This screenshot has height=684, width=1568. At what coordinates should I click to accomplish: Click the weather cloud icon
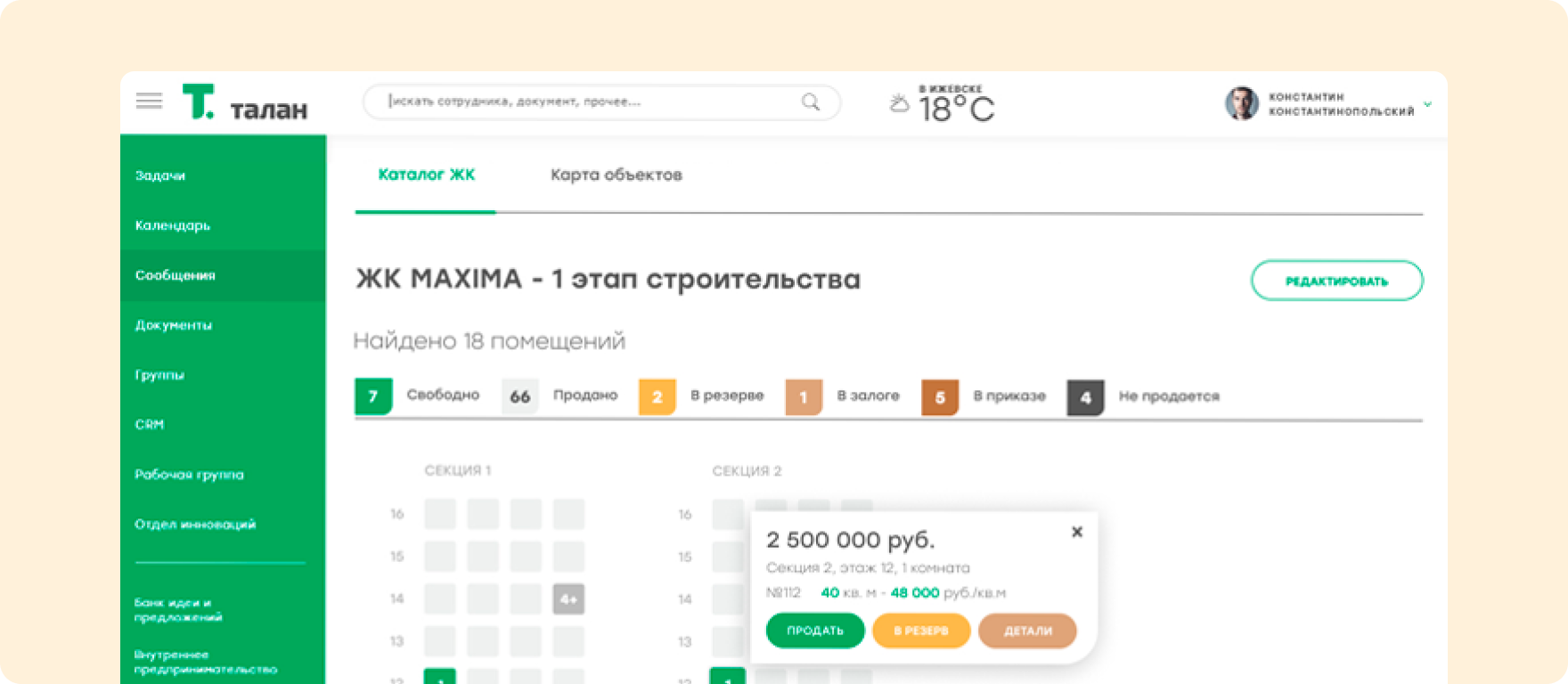click(900, 103)
